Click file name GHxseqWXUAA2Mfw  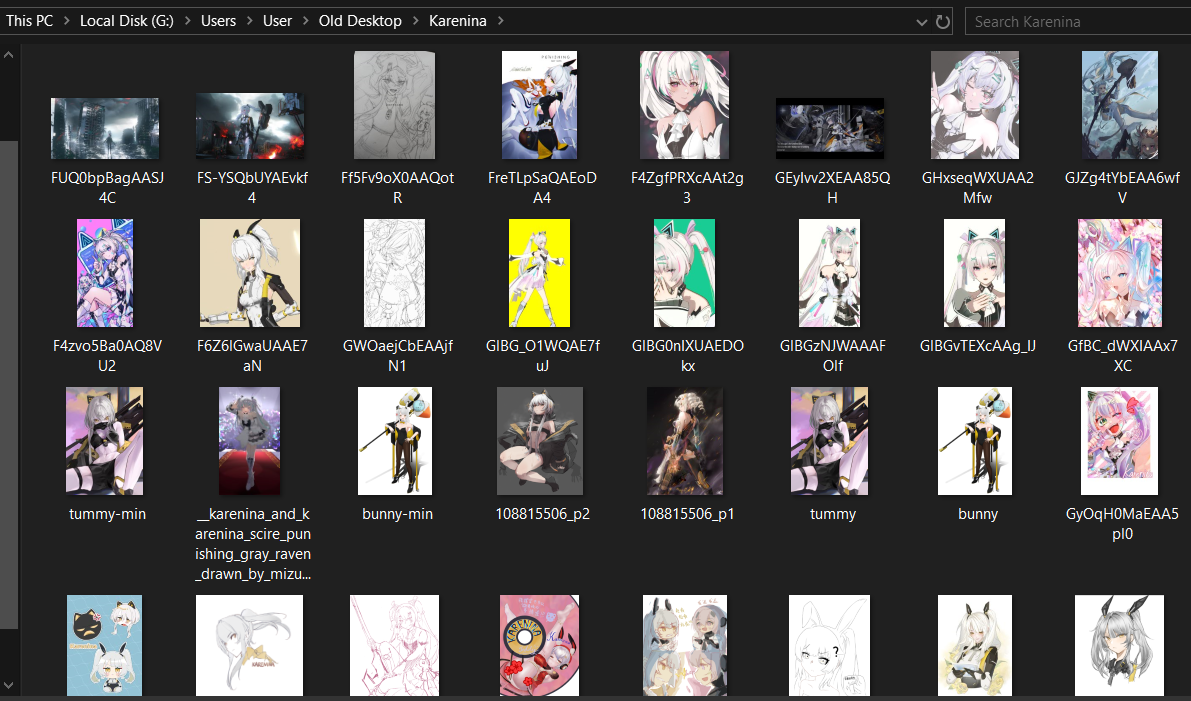coord(978,188)
